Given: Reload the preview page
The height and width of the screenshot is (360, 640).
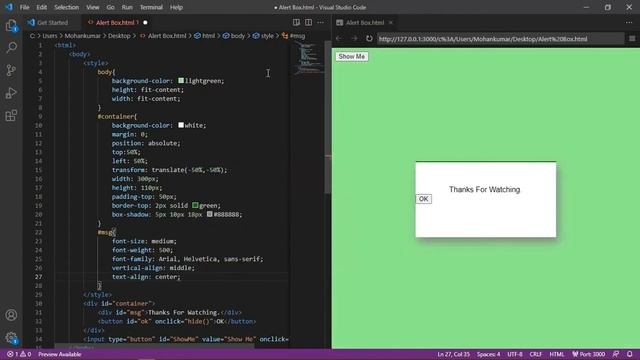Looking at the screenshot, I should coord(369,38).
